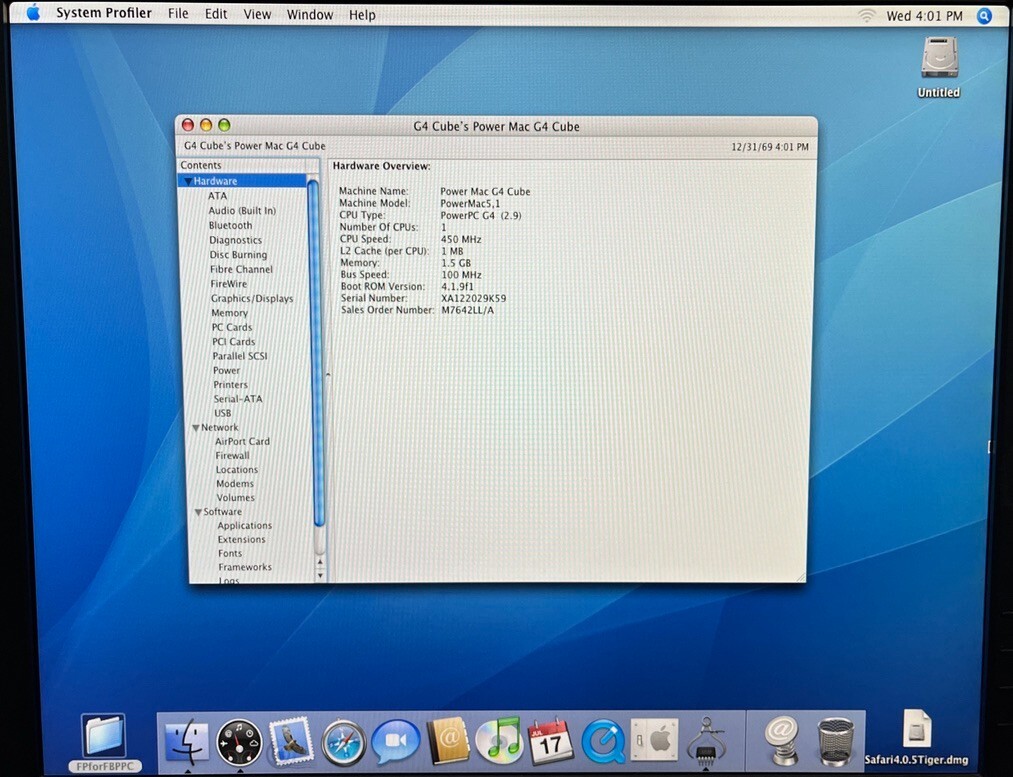Launch iTunes from the Dock

(x=499, y=740)
